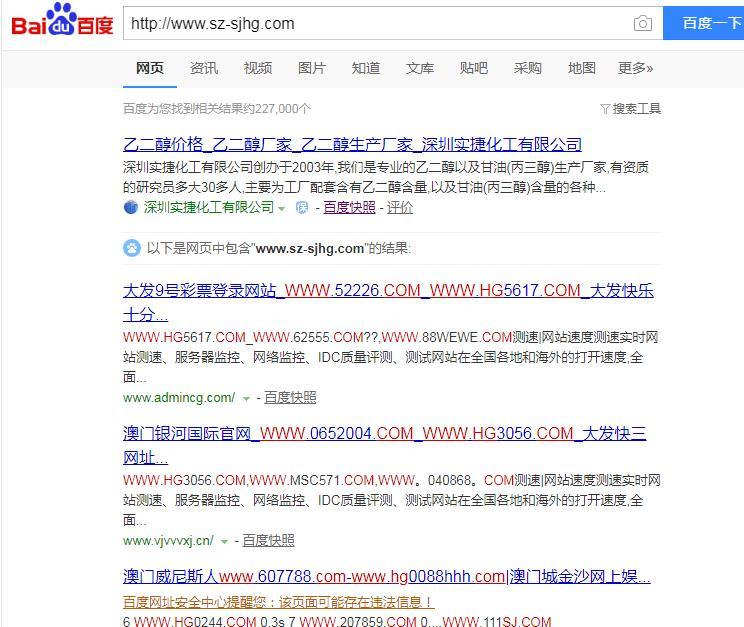Click the funnel icon beside 搜索工具
Viewport: 744px width, 627px height.
coord(605,109)
